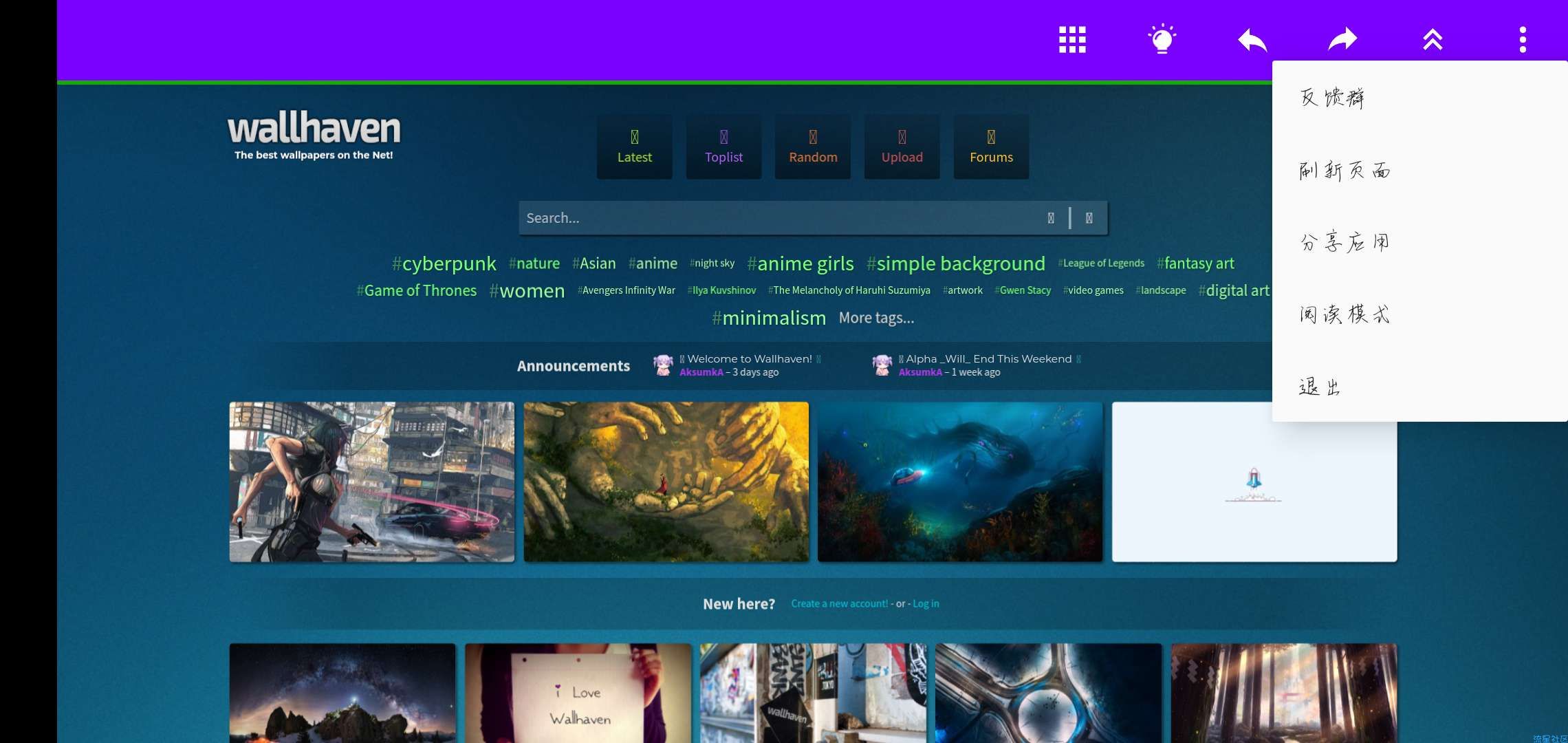The image size is (1568, 743).
Task: Open The Melancholy of Haruhi Suzumiya tag
Action: (x=849, y=290)
